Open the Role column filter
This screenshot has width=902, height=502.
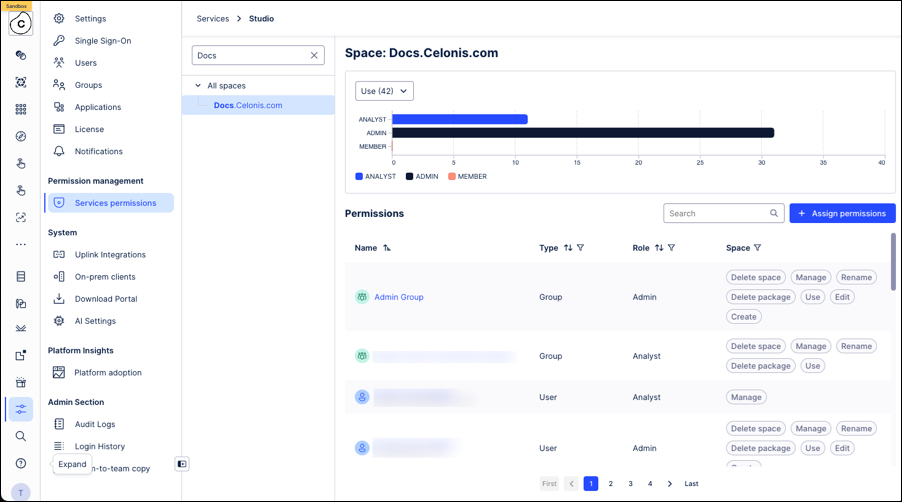click(x=671, y=248)
